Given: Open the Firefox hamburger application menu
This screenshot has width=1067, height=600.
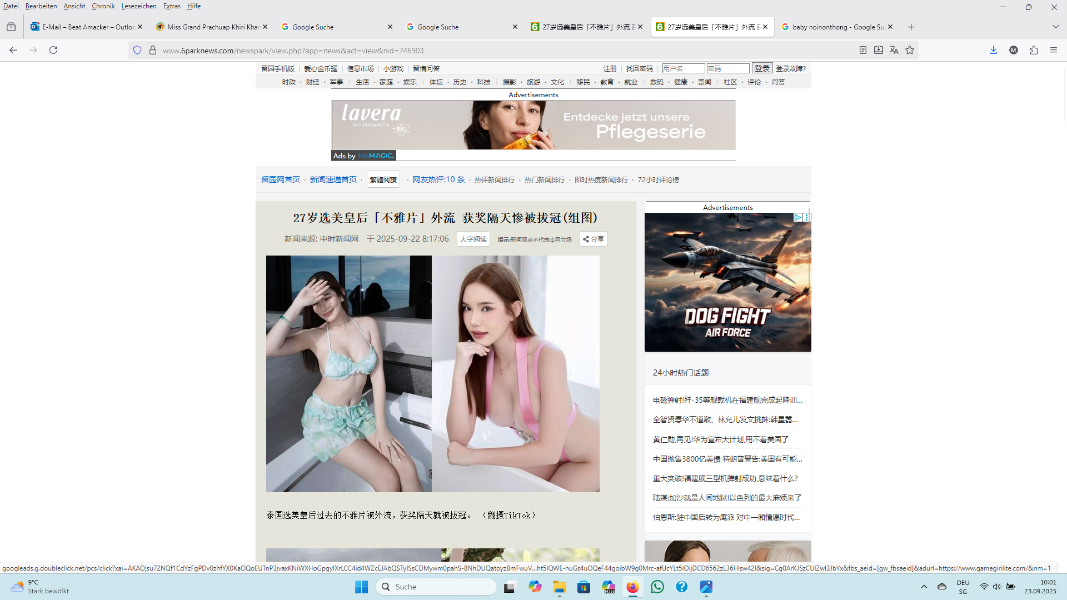Looking at the screenshot, I should tap(1053, 50).
